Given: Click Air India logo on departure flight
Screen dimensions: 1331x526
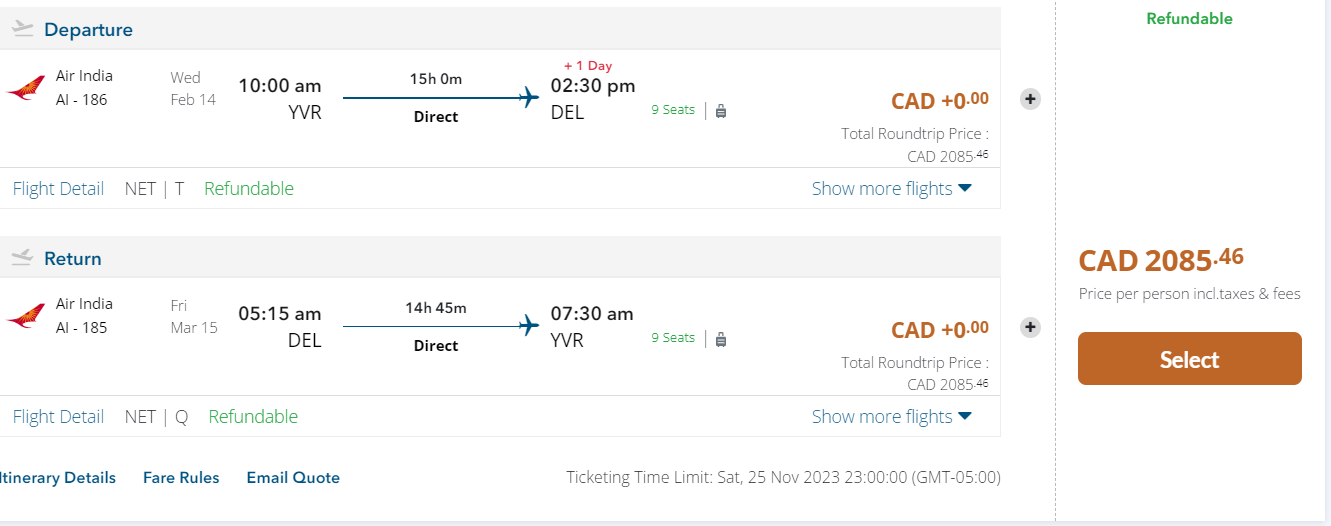Looking at the screenshot, I should point(26,88).
